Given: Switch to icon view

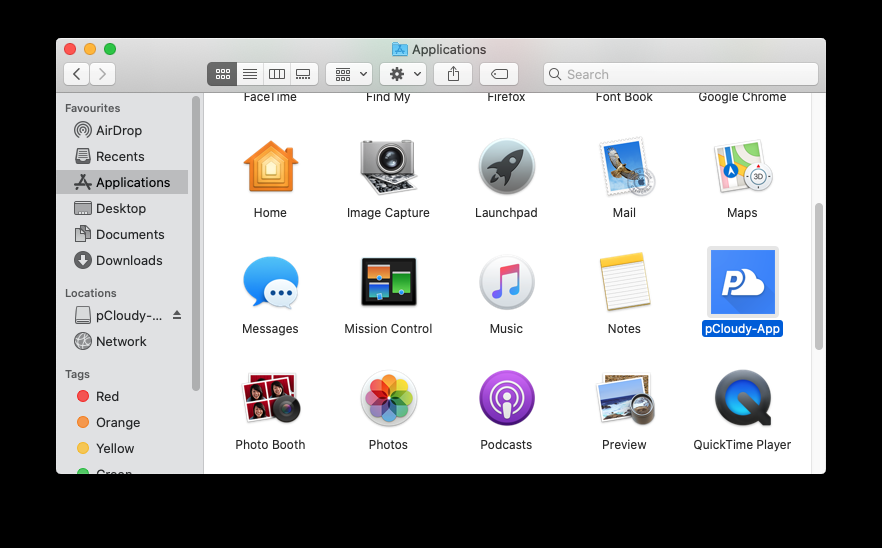Looking at the screenshot, I should (x=222, y=74).
